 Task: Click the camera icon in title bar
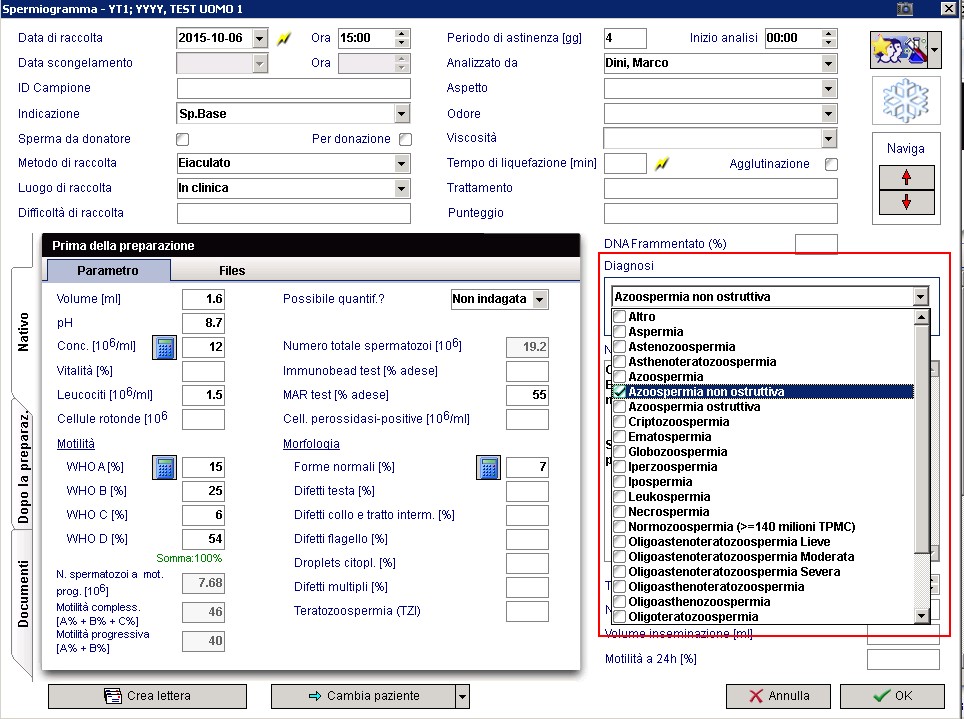point(904,9)
